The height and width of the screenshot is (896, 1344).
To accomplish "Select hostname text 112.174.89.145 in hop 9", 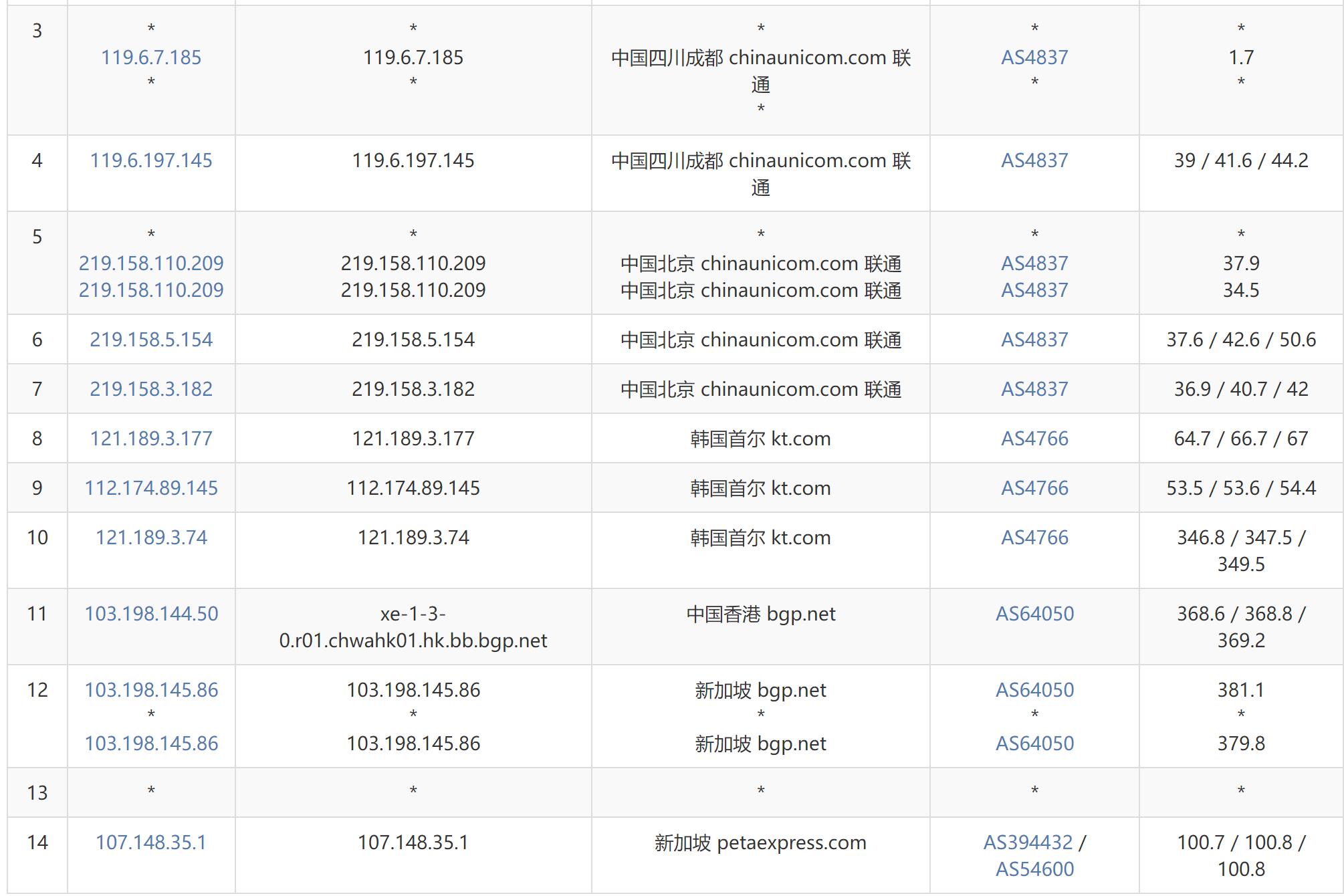I will coord(413,488).
